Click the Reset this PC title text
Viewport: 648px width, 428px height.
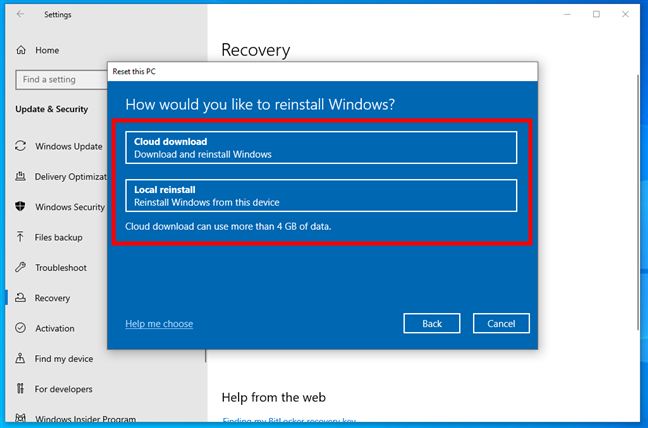click(x=134, y=71)
